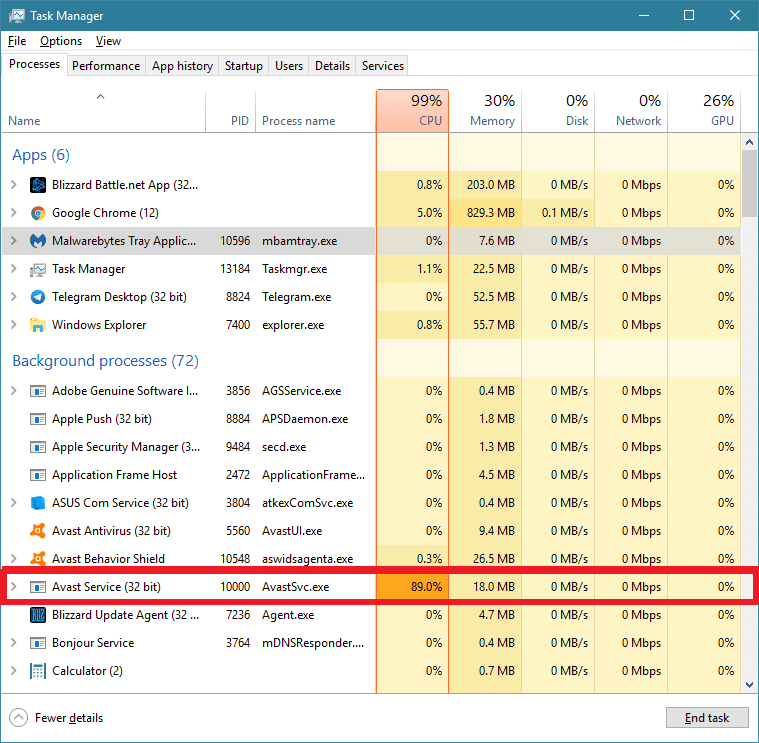Click the ASUS Com Service icon
The width and height of the screenshot is (759, 743).
38,503
